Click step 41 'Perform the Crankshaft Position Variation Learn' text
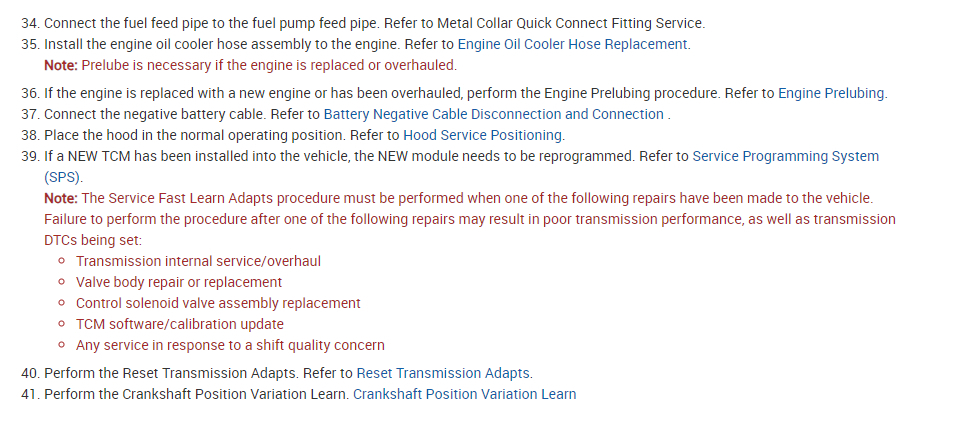Image resolution: width=954 pixels, height=426 pixels. tap(196, 394)
